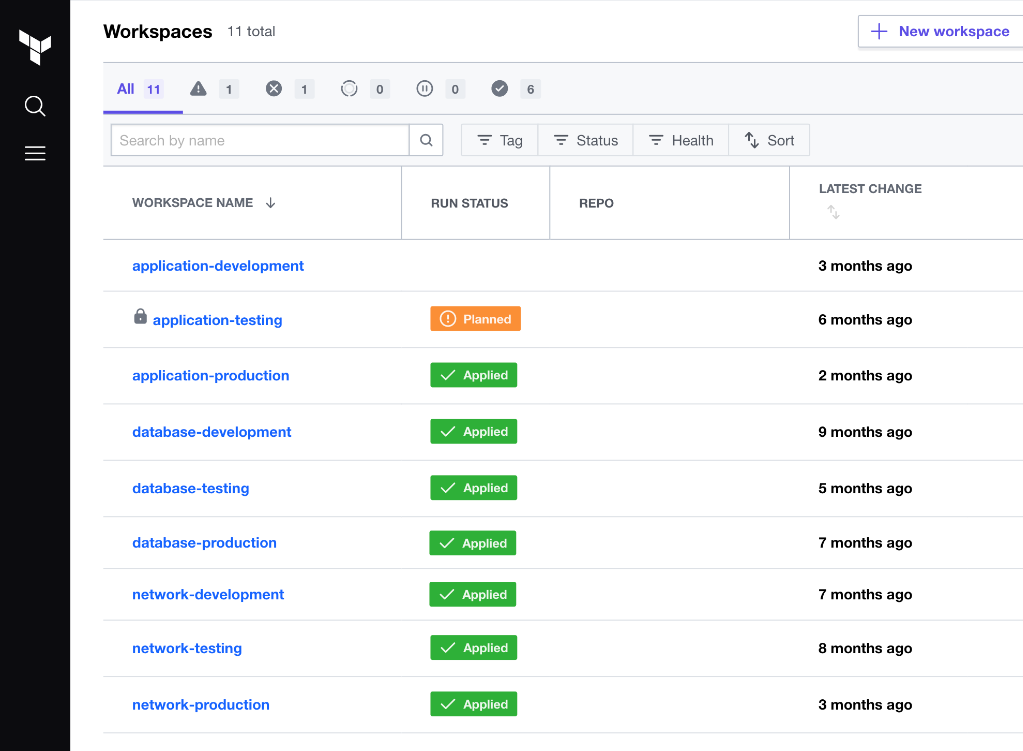Toggle sort direction on Latest Change column
Viewport: 1023px width, 751px height.
(x=833, y=211)
